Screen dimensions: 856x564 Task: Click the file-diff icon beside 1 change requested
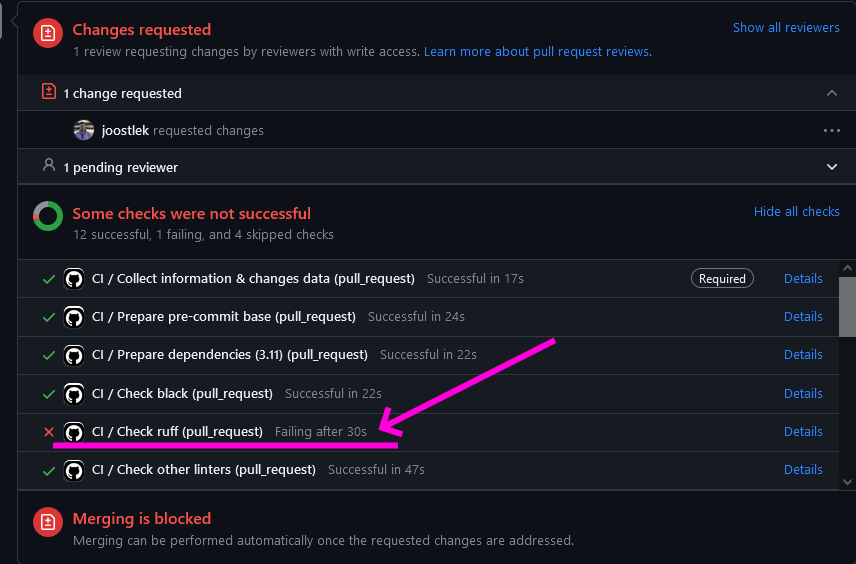(x=48, y=92)
